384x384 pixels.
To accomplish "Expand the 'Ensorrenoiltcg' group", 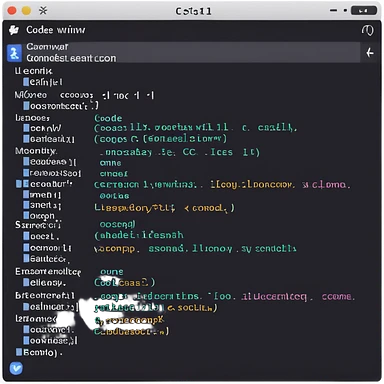I will click(48, 272).
